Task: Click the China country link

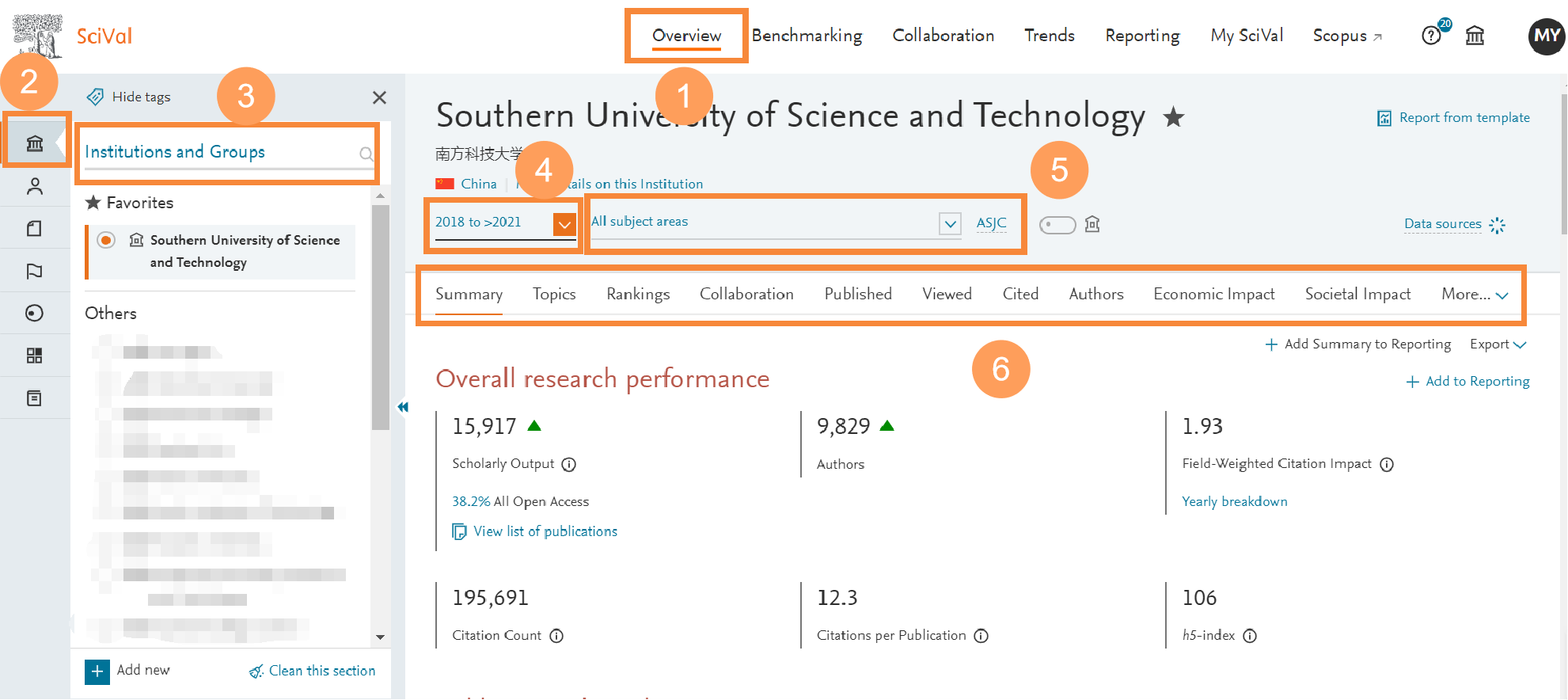Action: click(479, 185)
